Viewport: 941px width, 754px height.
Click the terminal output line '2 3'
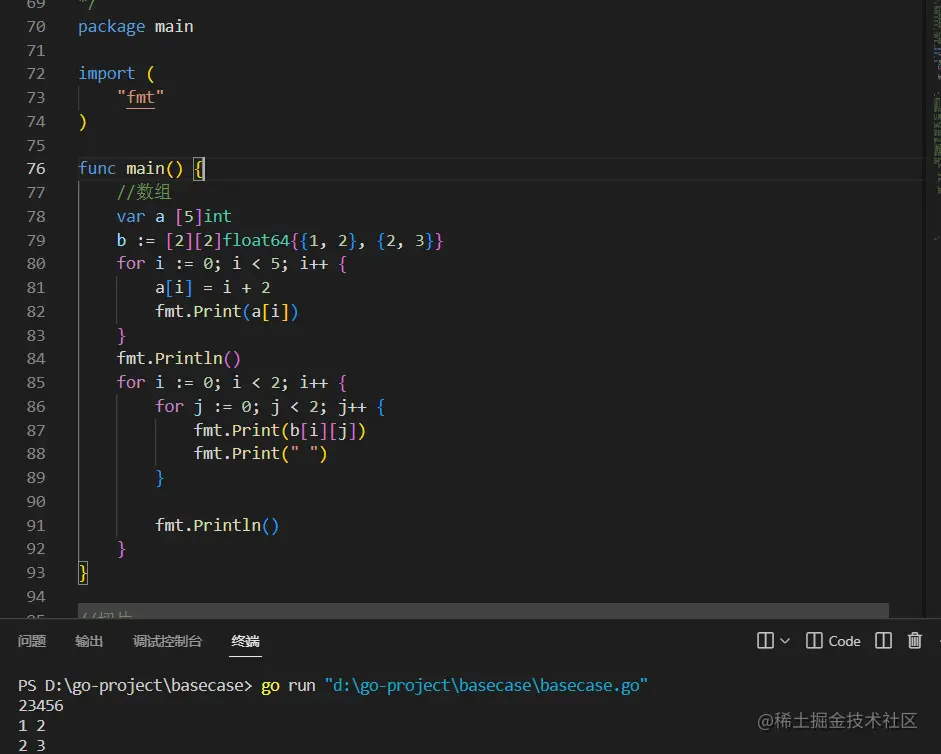[x=32, y=746]
